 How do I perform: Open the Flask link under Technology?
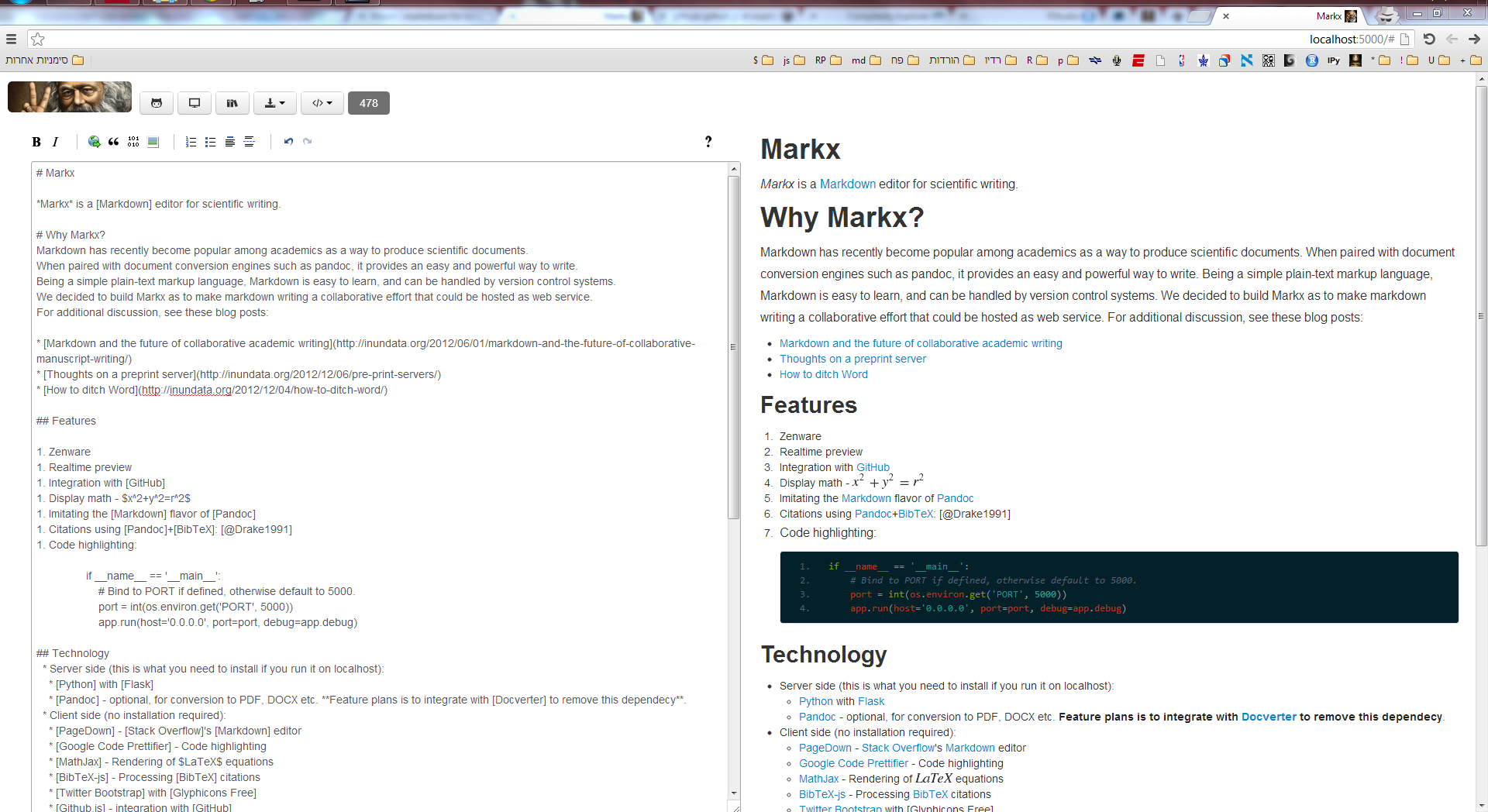pos(871,701)
